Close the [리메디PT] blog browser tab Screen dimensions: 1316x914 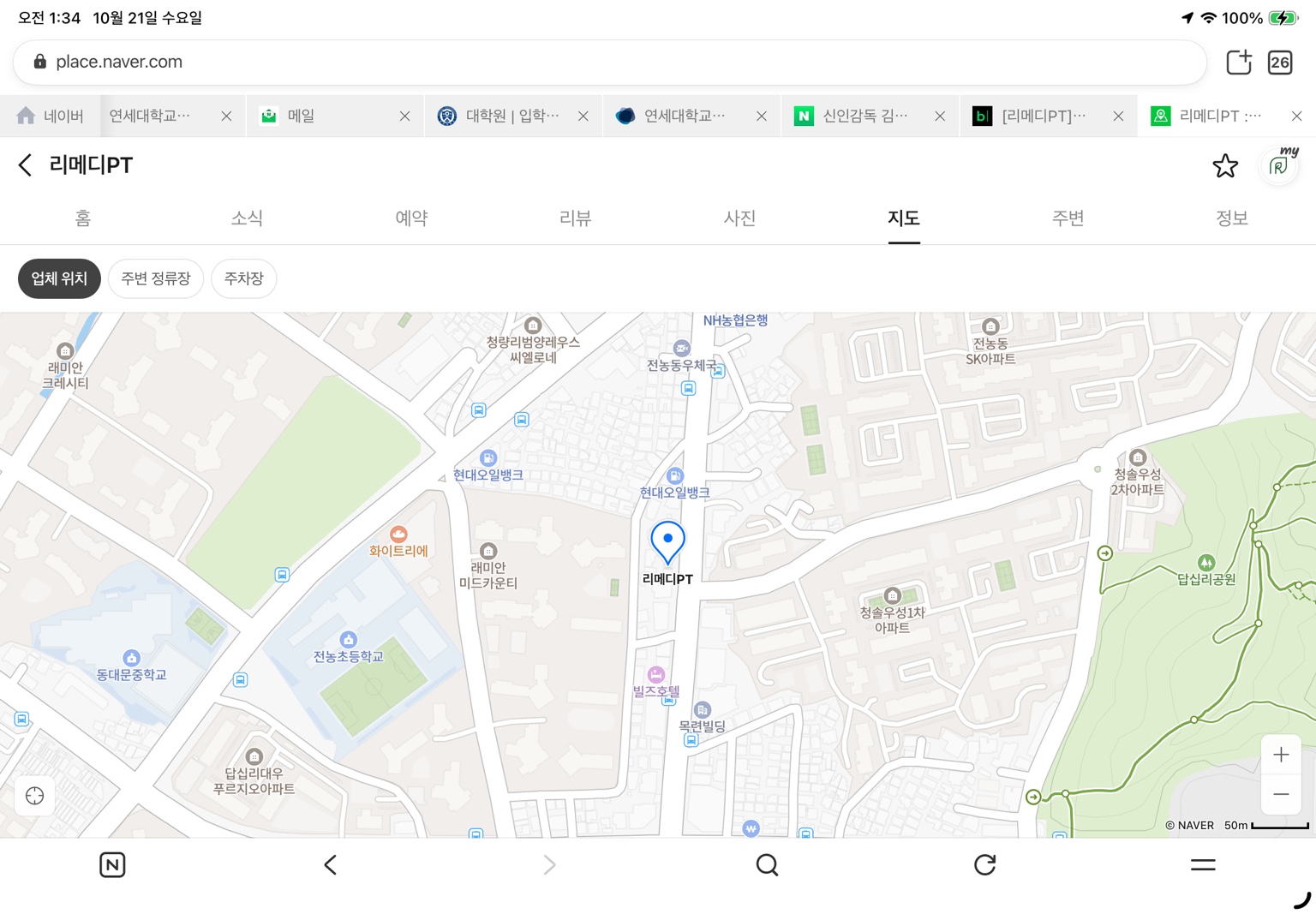click(1118, 116)
